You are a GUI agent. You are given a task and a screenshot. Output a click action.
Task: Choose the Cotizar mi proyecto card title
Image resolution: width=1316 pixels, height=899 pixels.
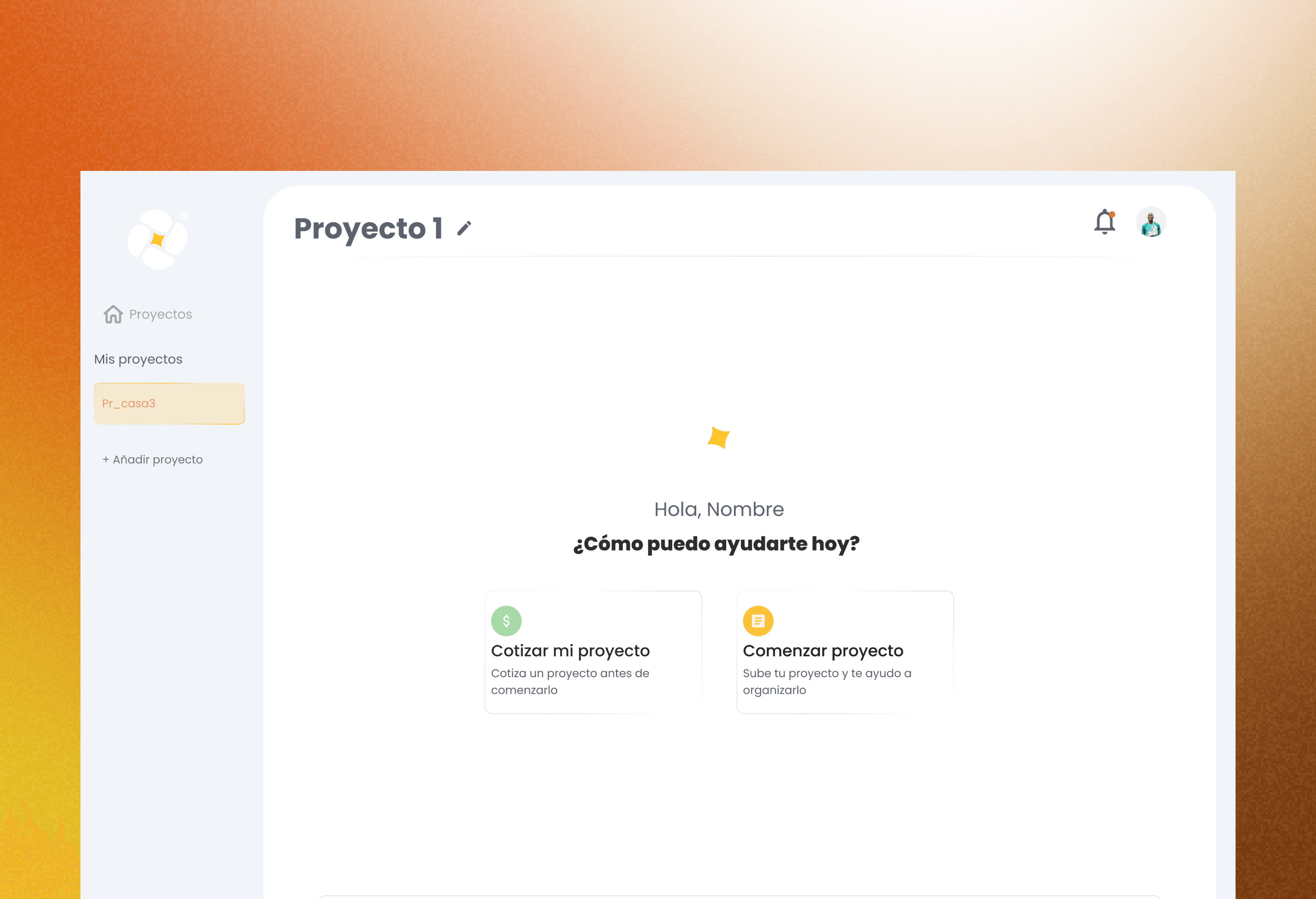click(570, 651)
